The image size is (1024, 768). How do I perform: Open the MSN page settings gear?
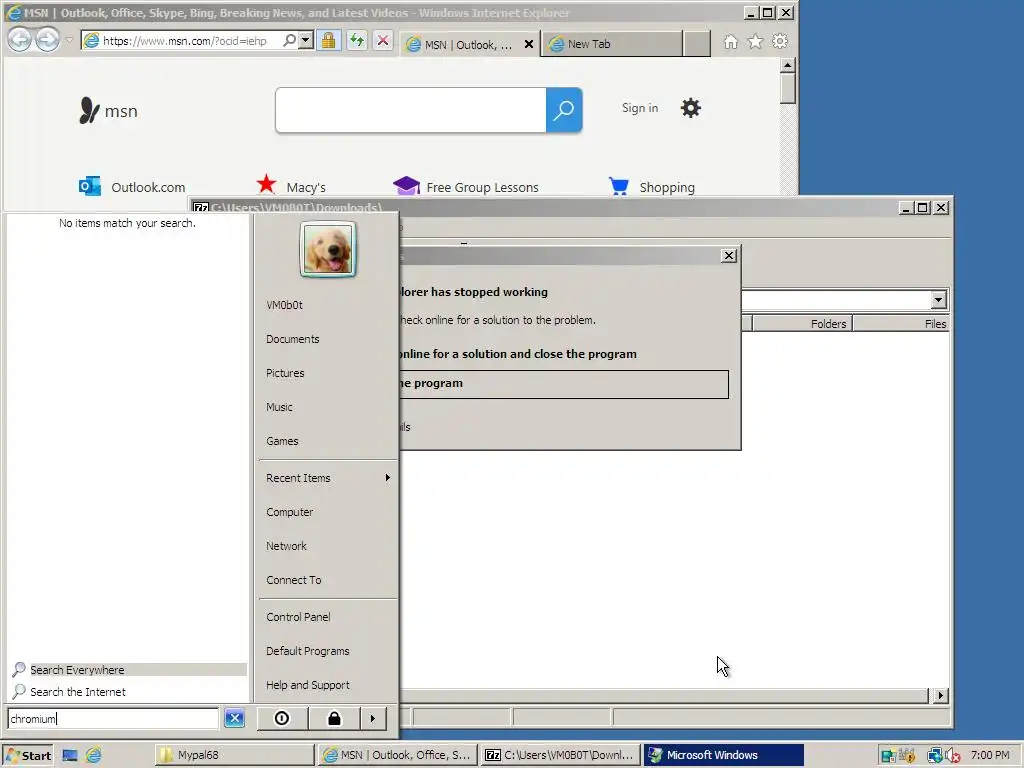point(690,108)
